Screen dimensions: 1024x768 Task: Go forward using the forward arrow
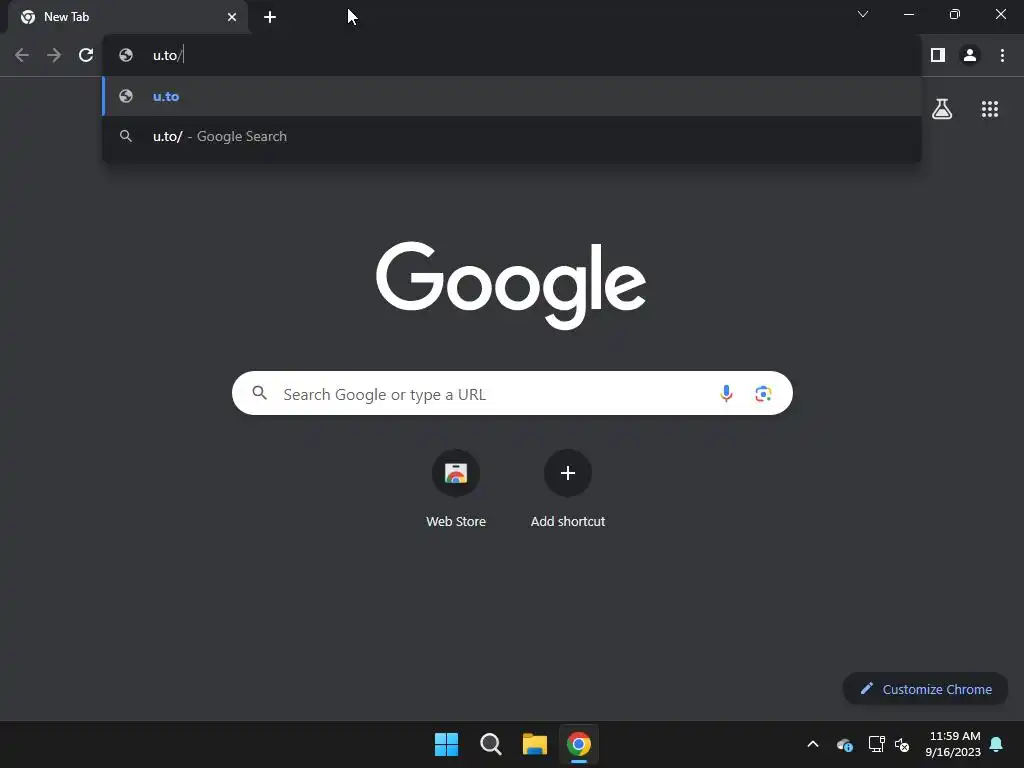click(x=54, y=55)
